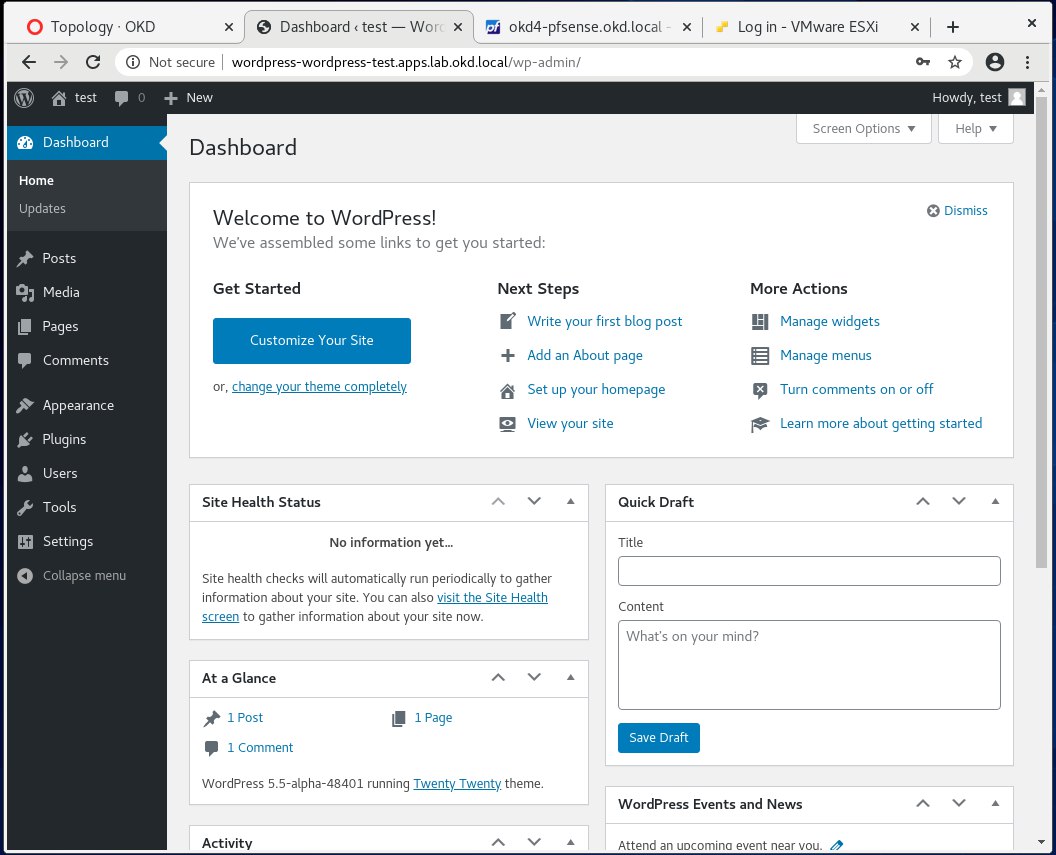Image resolution: width=1056 pixels, height=855 pixels.
Task: Go back with the browser back arrow
Action: coord(29,62)
